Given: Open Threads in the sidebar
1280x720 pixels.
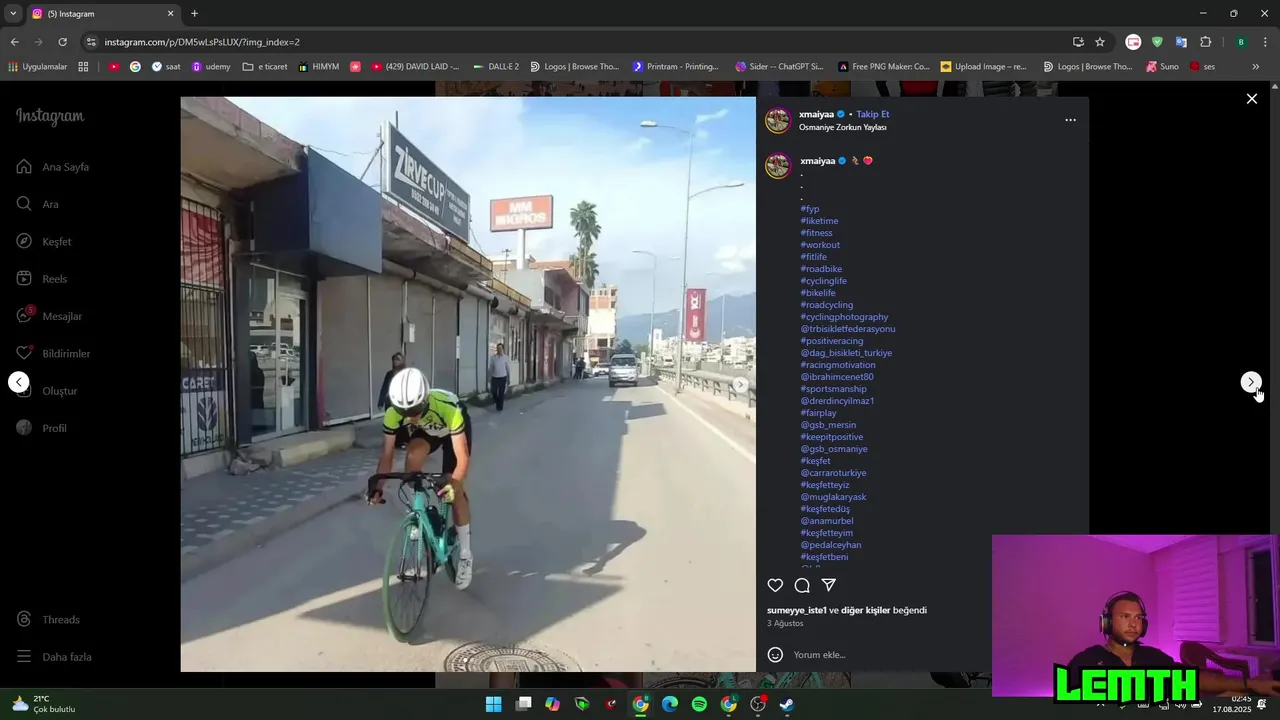Looking at the screenshot, I should [x=48, y=620].
